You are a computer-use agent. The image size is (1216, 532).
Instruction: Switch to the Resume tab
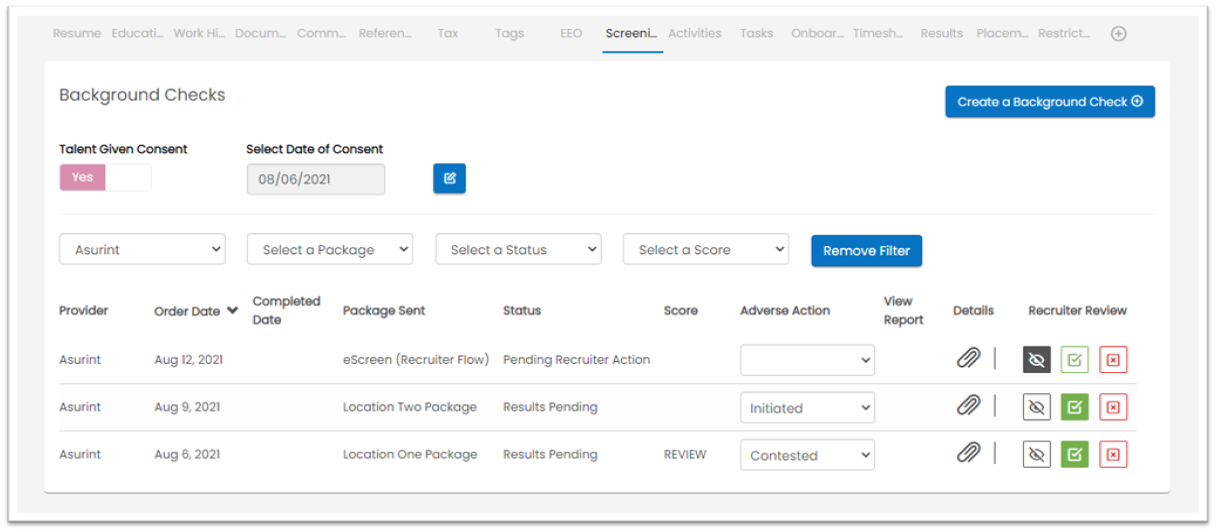tap(77, 33)
